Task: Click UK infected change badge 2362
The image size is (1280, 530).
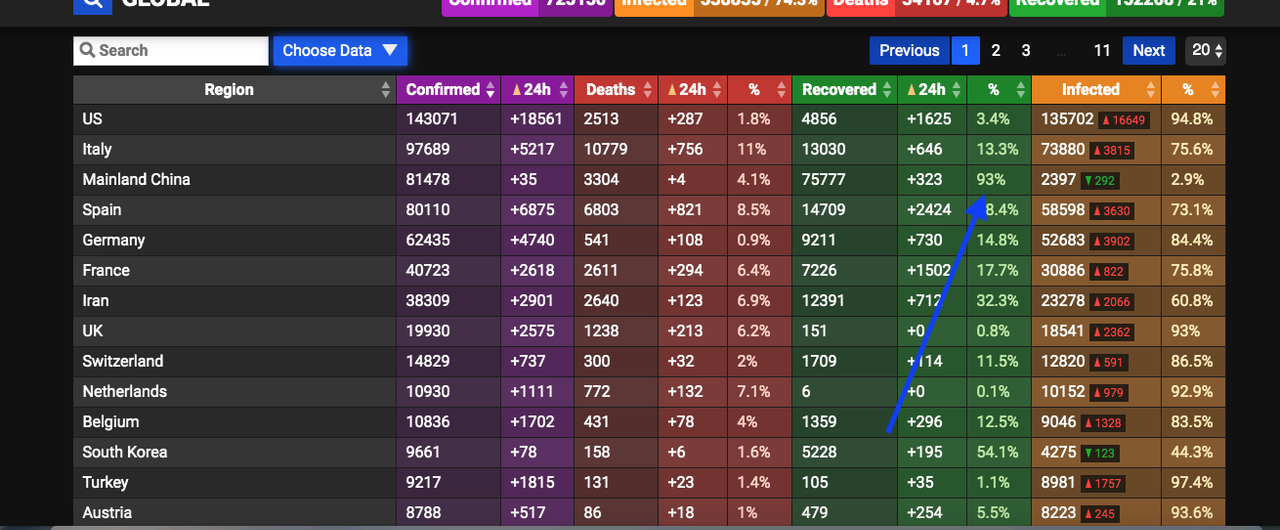Action: coord(1111,332)
